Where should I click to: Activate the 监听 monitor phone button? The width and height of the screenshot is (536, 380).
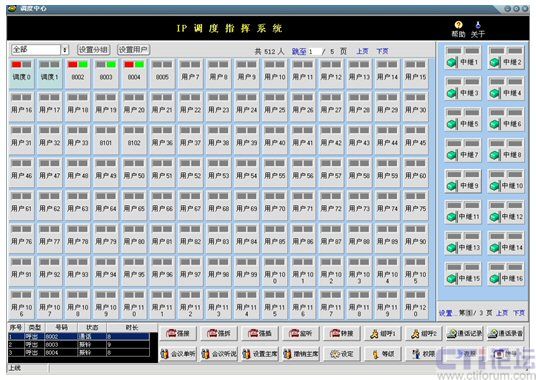click(300, 333)
